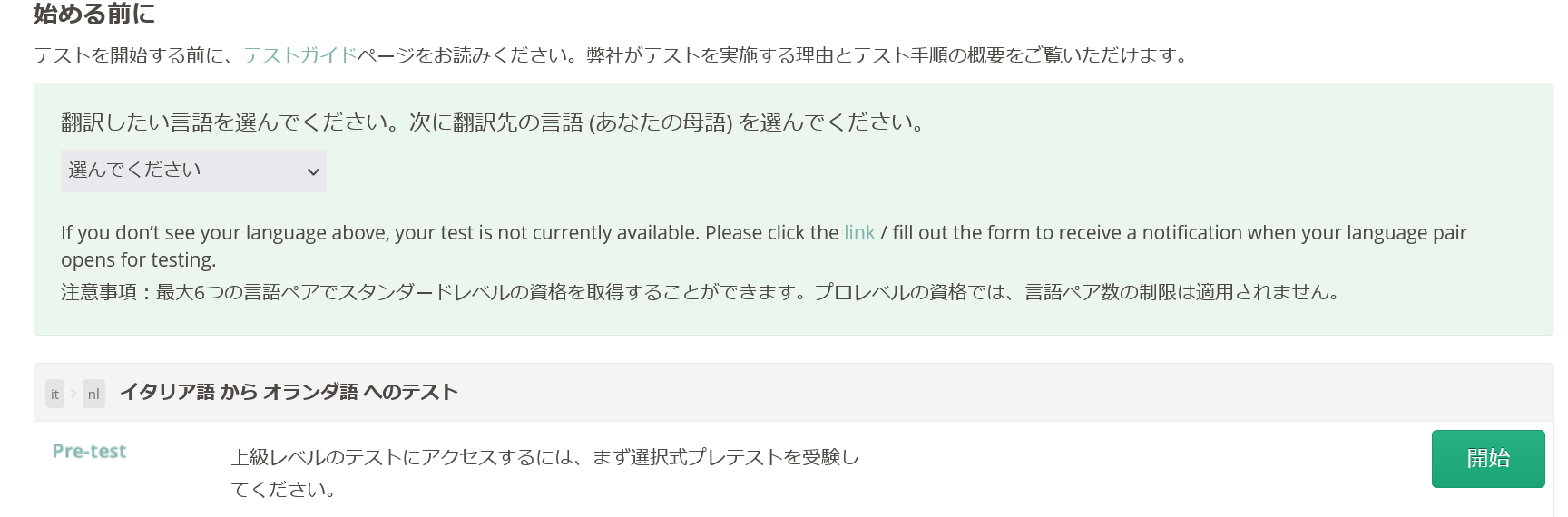This screenshot has width=1568, height=517.
Task: Open the 選んでください language dropdown
Action: (x=193, y=171)
